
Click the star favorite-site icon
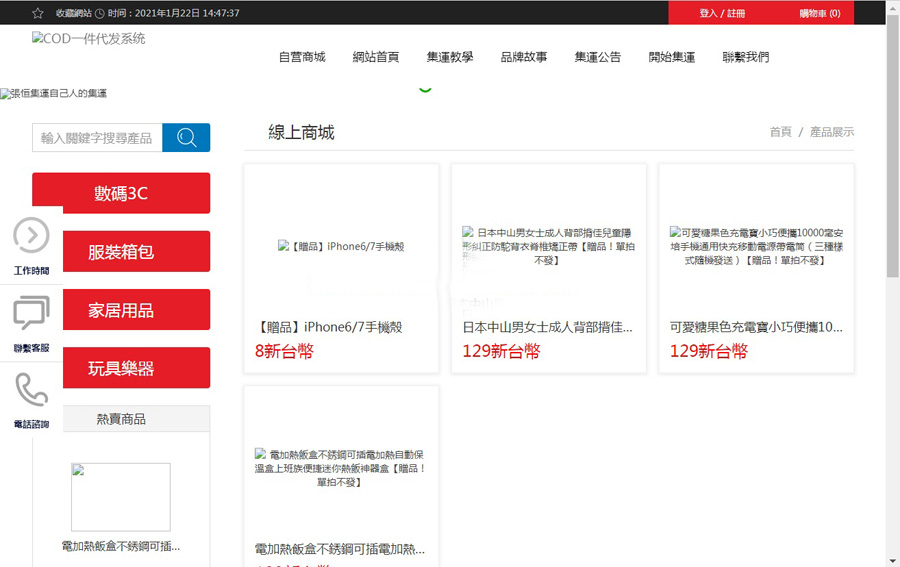(38, 13)
